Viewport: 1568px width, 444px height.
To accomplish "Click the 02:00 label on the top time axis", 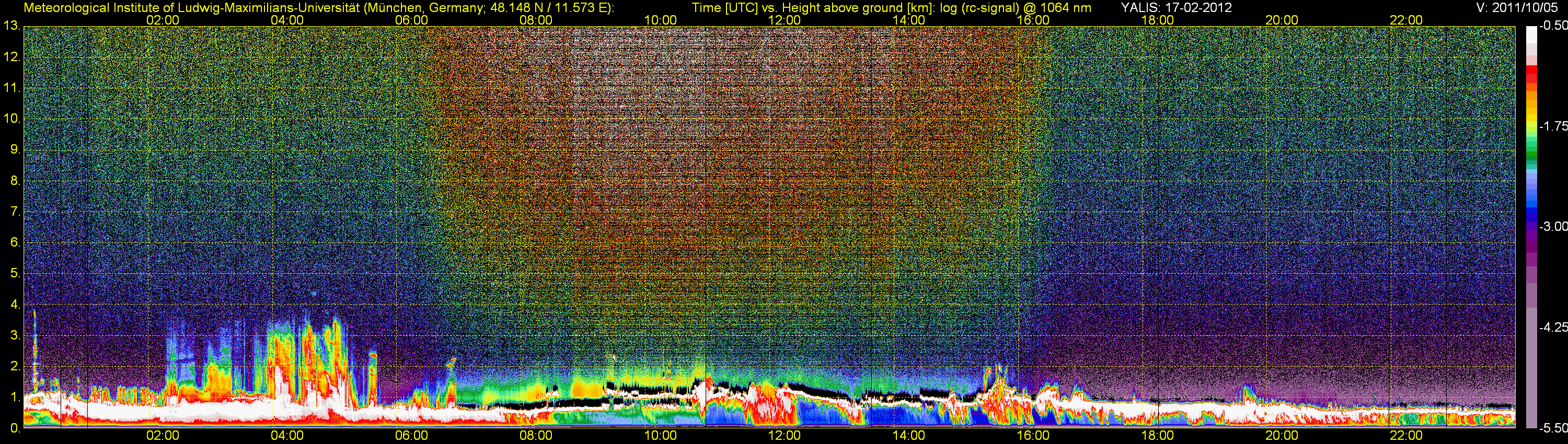I will pos(163,20).
